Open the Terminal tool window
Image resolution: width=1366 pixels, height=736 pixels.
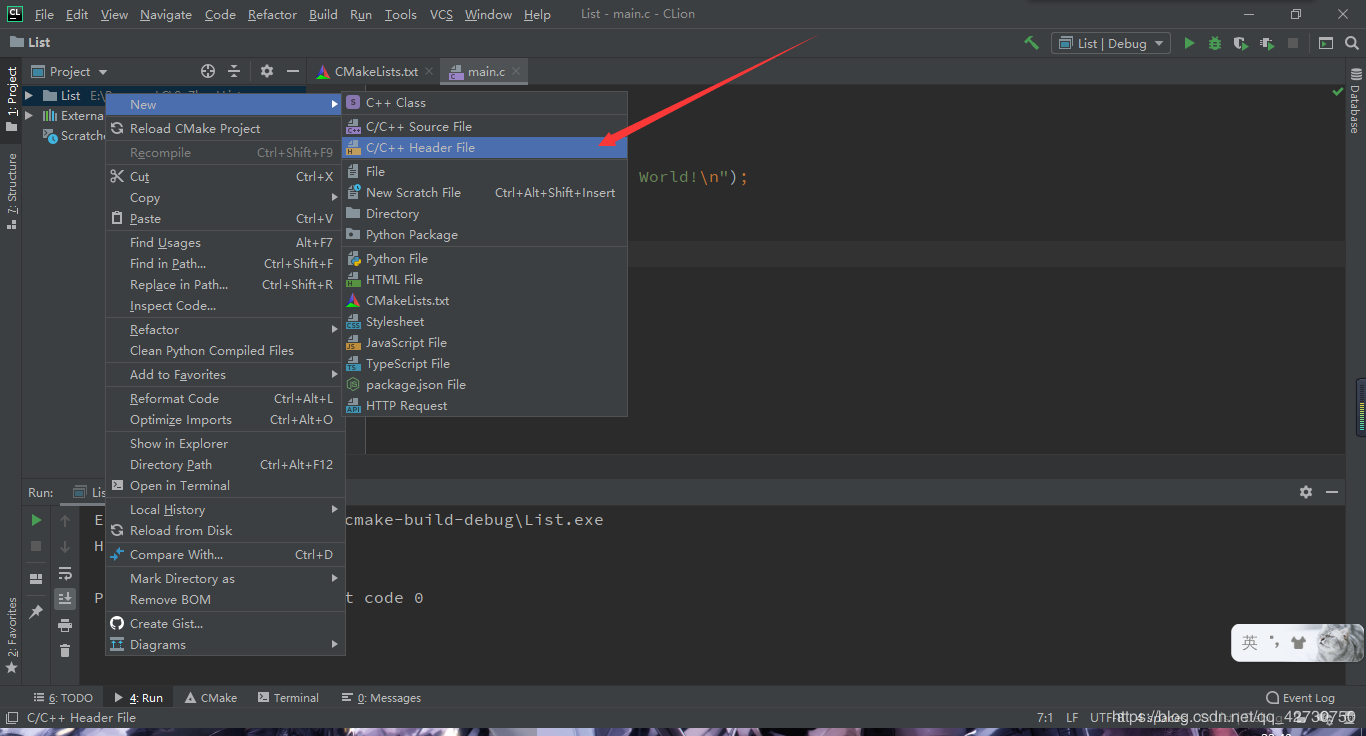pos(288,698)
